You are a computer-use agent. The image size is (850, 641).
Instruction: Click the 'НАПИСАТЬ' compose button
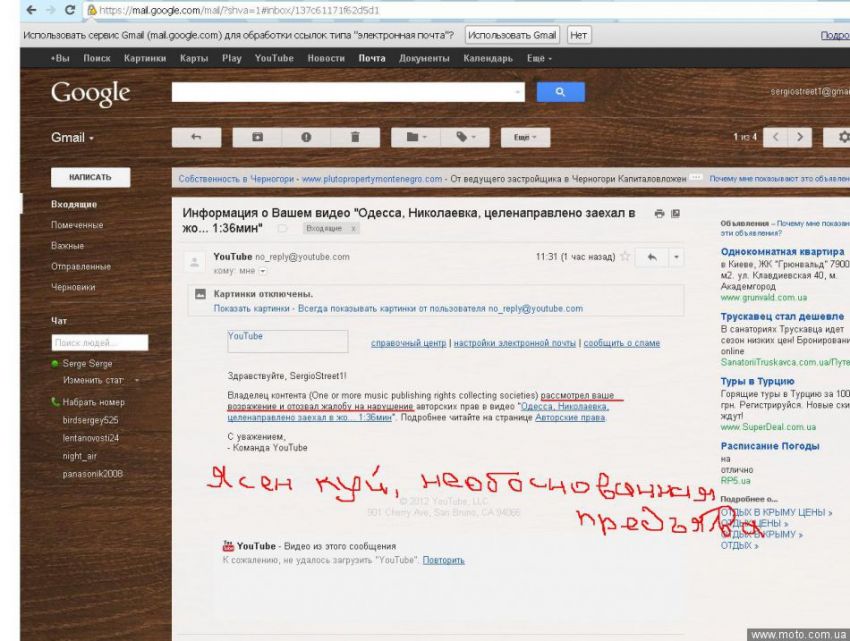click(x=91, y=177)
